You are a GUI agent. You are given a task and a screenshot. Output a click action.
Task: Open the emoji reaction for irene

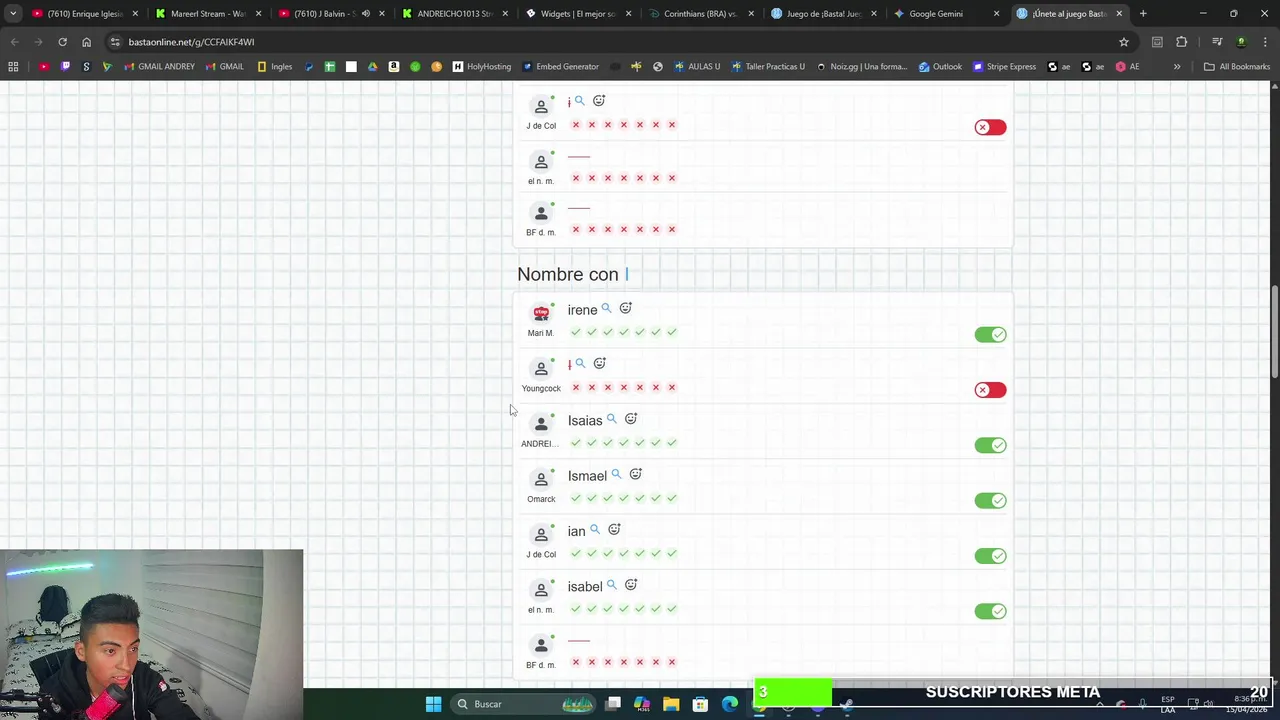[x=625, y=309]
